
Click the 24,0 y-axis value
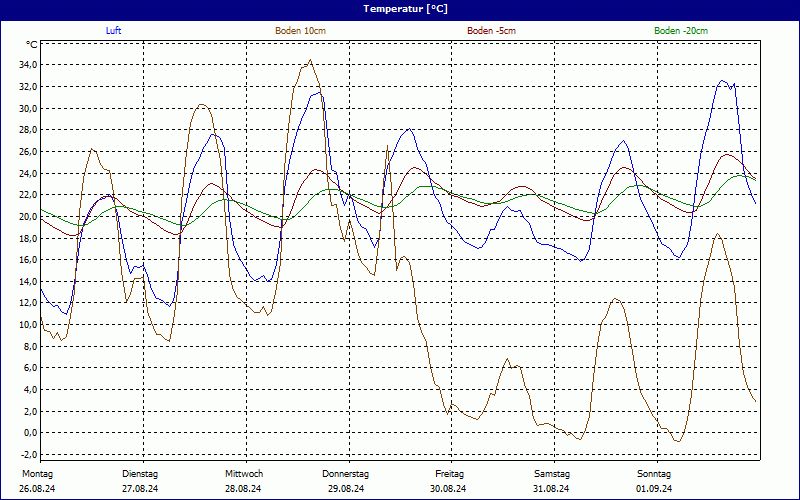coord(29,173)
